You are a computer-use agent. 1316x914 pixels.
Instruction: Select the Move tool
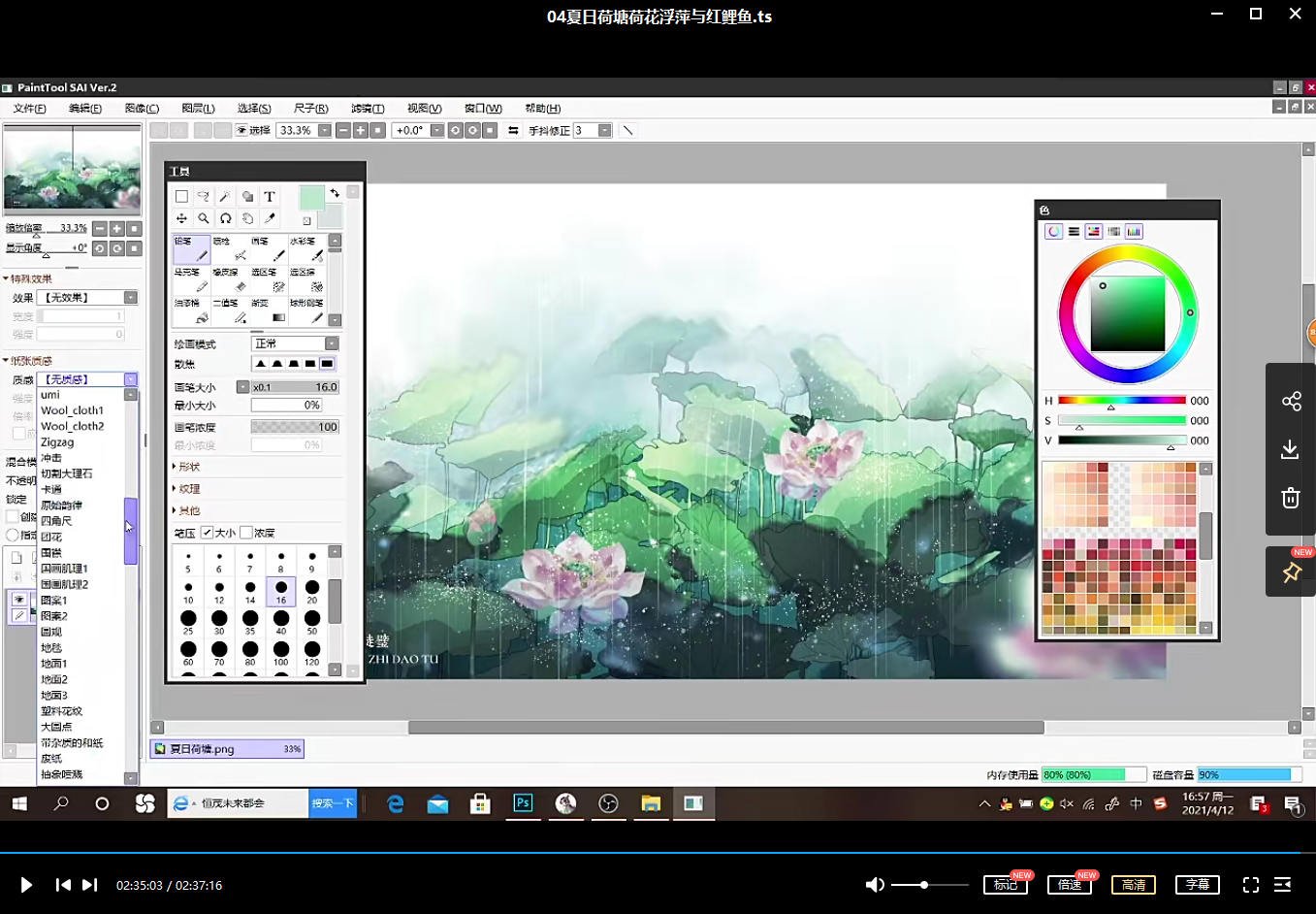click(181, 218)
